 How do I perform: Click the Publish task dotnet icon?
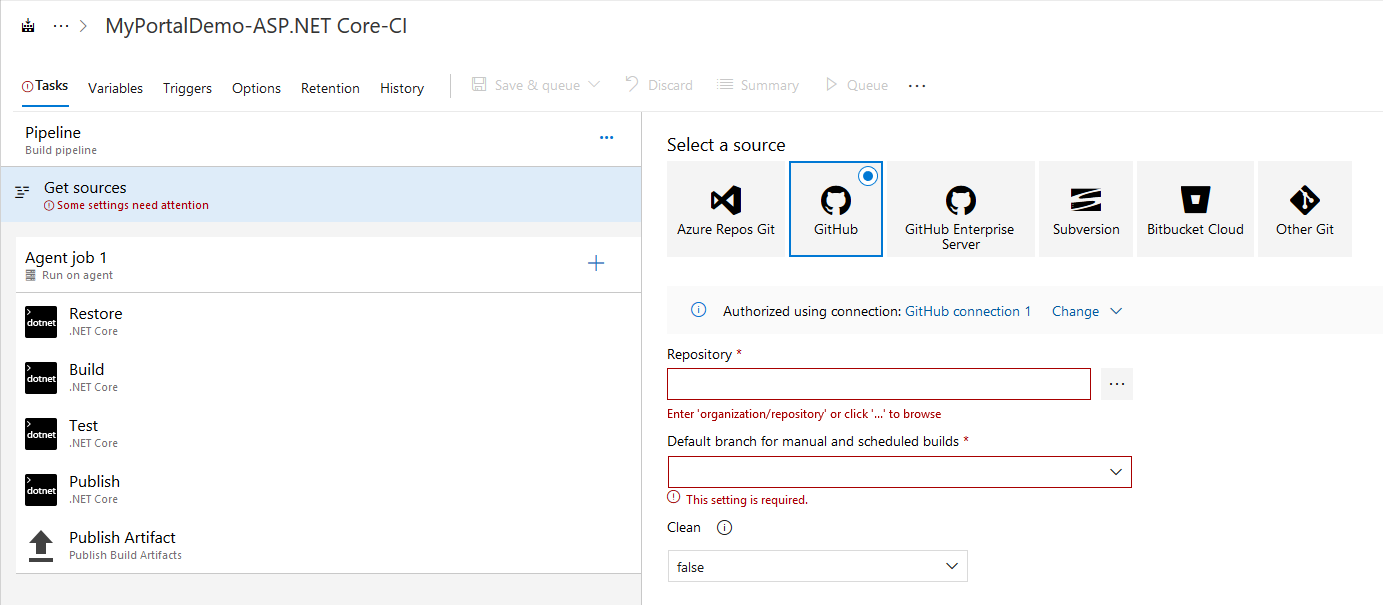[x=41, y=489]
